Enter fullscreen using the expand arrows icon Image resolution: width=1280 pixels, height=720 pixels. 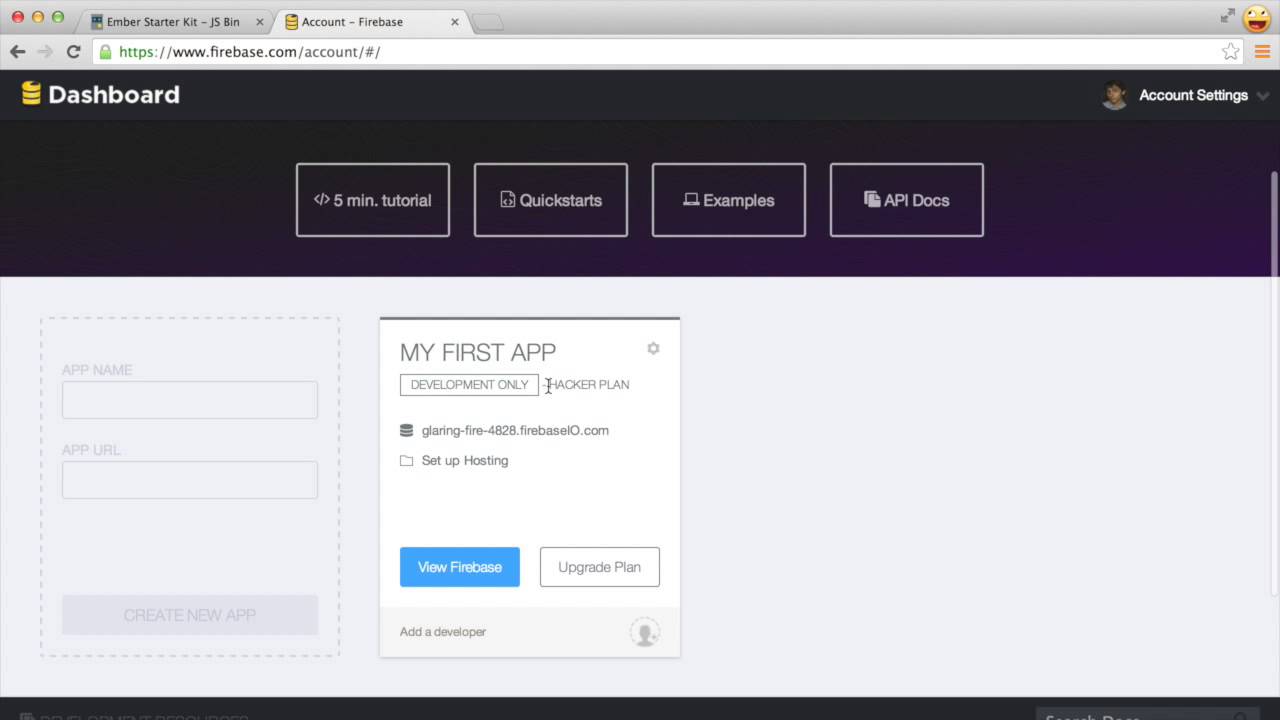click(x=1228, y=16)
